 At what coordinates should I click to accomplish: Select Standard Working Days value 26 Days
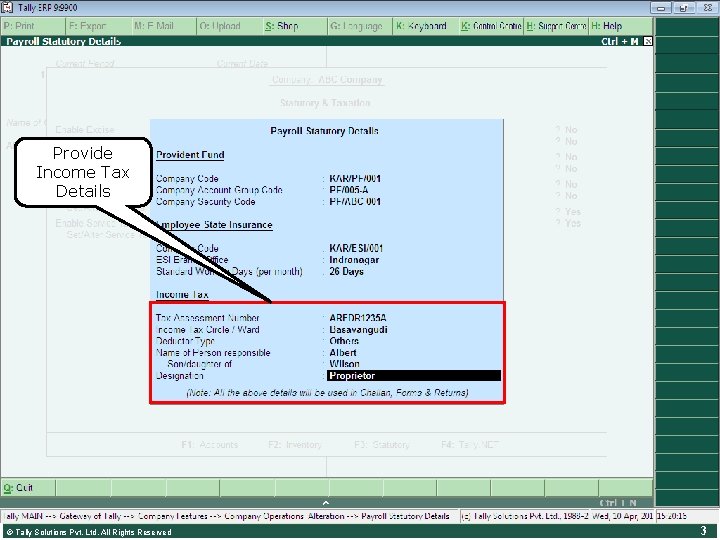pyautogui.click(x=346, y=271)
